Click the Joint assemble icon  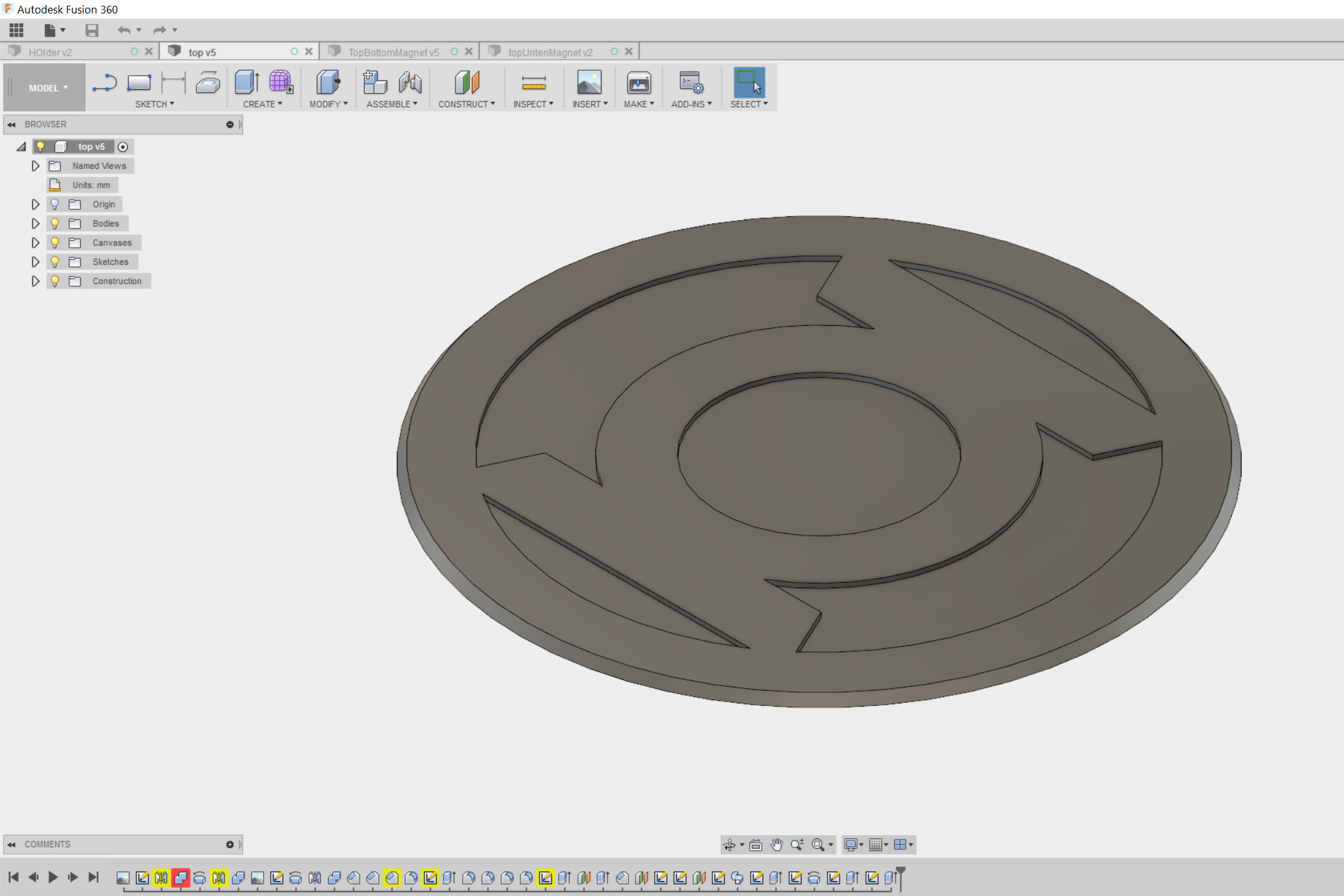[410, 83]
